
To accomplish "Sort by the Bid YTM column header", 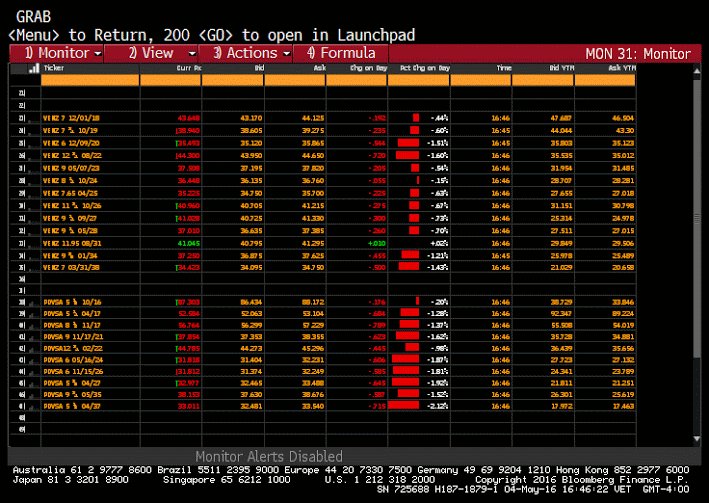I will tap(562, 68).
